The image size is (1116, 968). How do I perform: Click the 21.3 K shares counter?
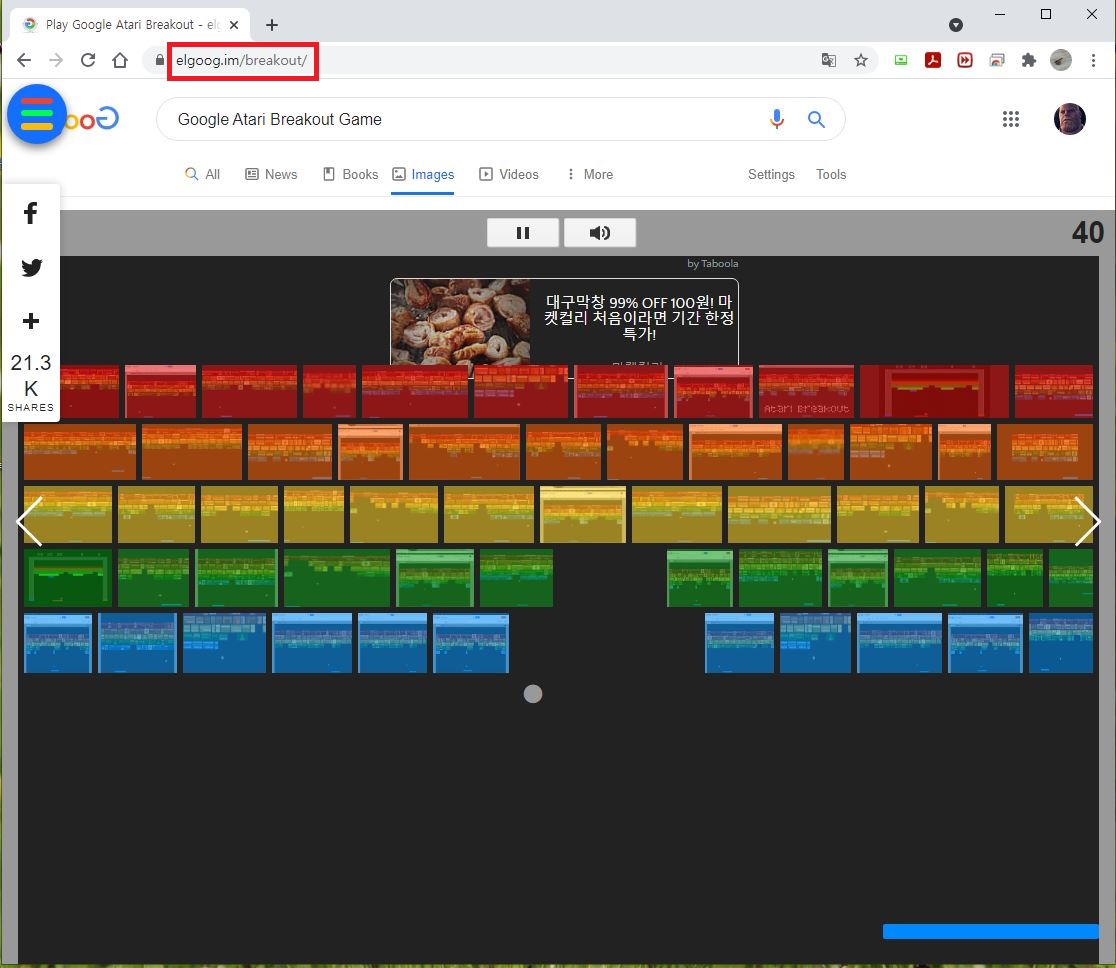point(31,382)
